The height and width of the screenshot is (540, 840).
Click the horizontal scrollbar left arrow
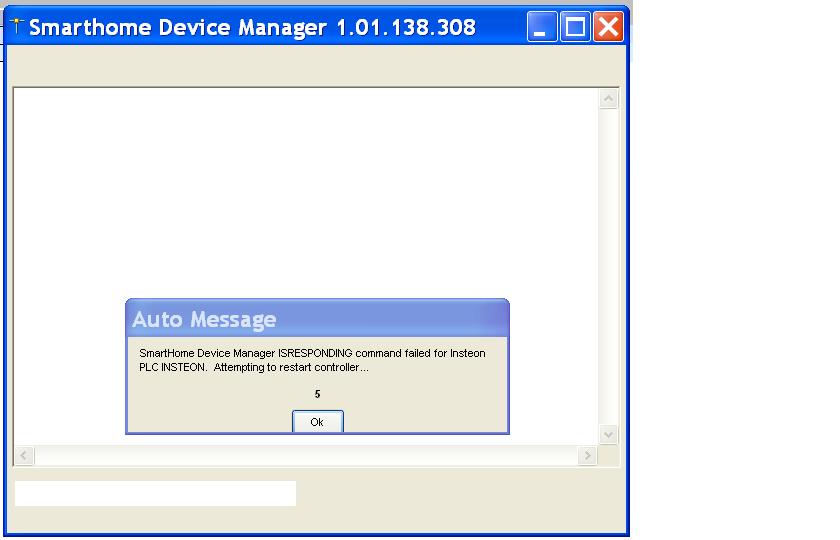tap(24, 455)
